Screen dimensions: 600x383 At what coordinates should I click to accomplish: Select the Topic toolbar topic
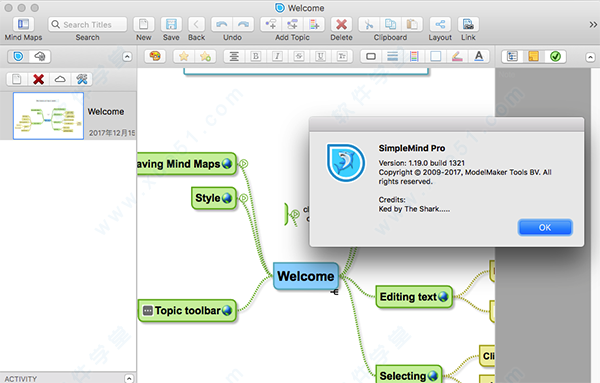coord(187,310)
